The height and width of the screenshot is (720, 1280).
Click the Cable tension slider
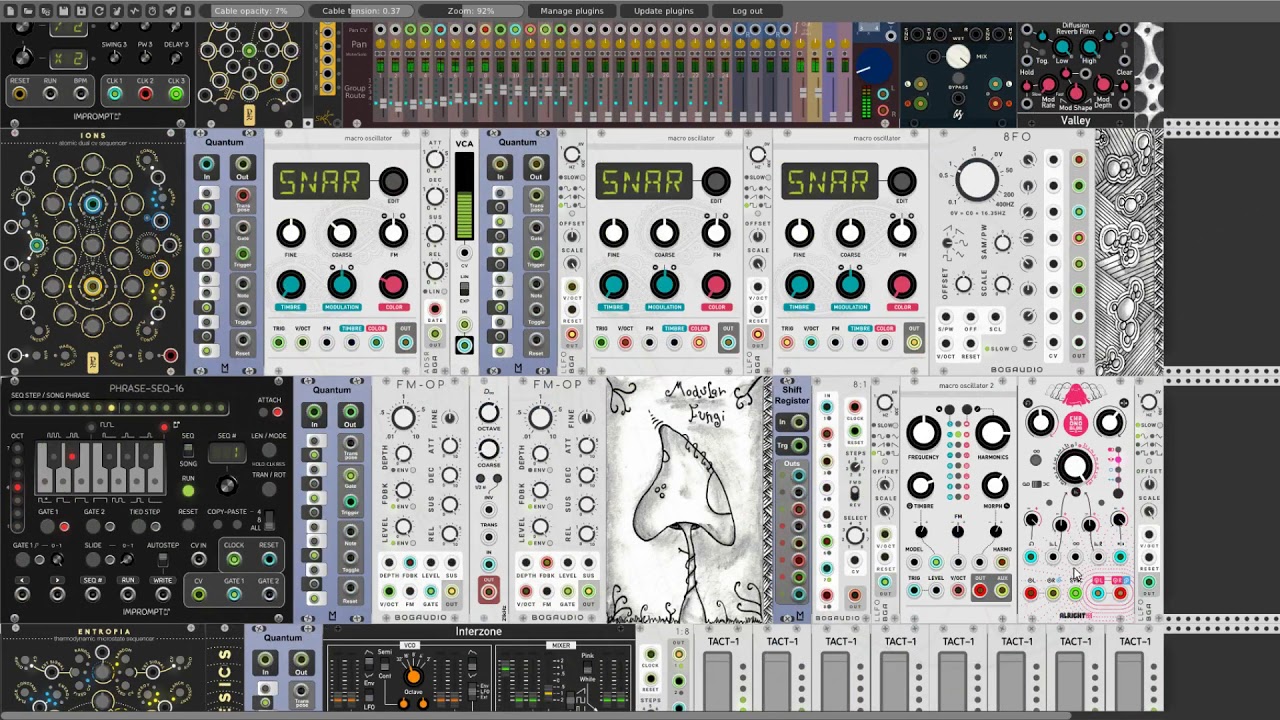pos(361,11)
